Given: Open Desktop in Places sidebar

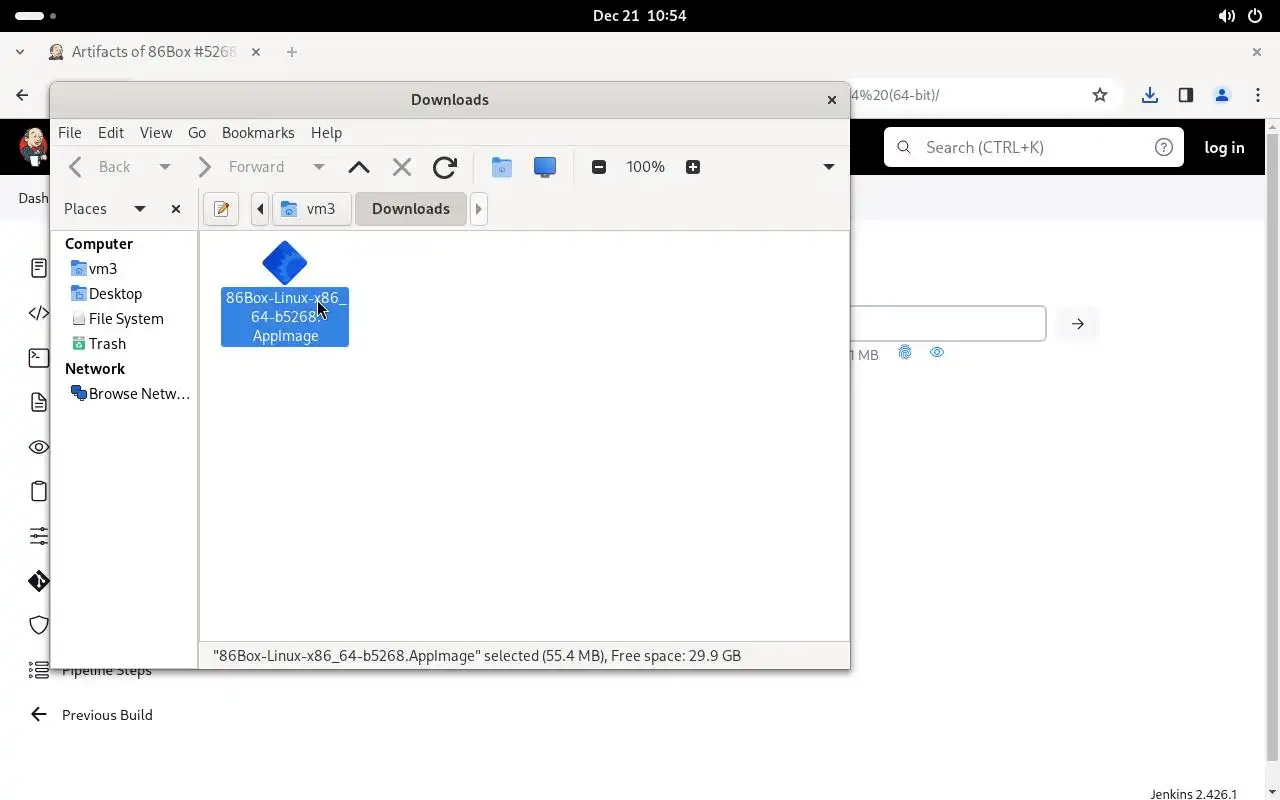Looking at the screenshot, I should coord(115,293).
